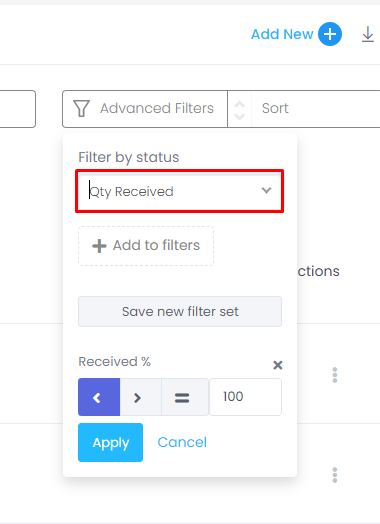Click the Received % value field showing 100
This screenshot has width=380, height=524.
click(x=245, y=397)
